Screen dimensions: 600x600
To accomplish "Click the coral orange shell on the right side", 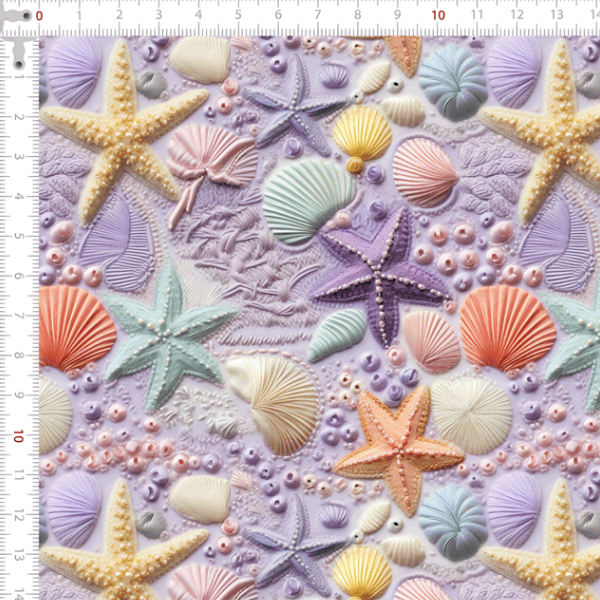I will (508, 327).
